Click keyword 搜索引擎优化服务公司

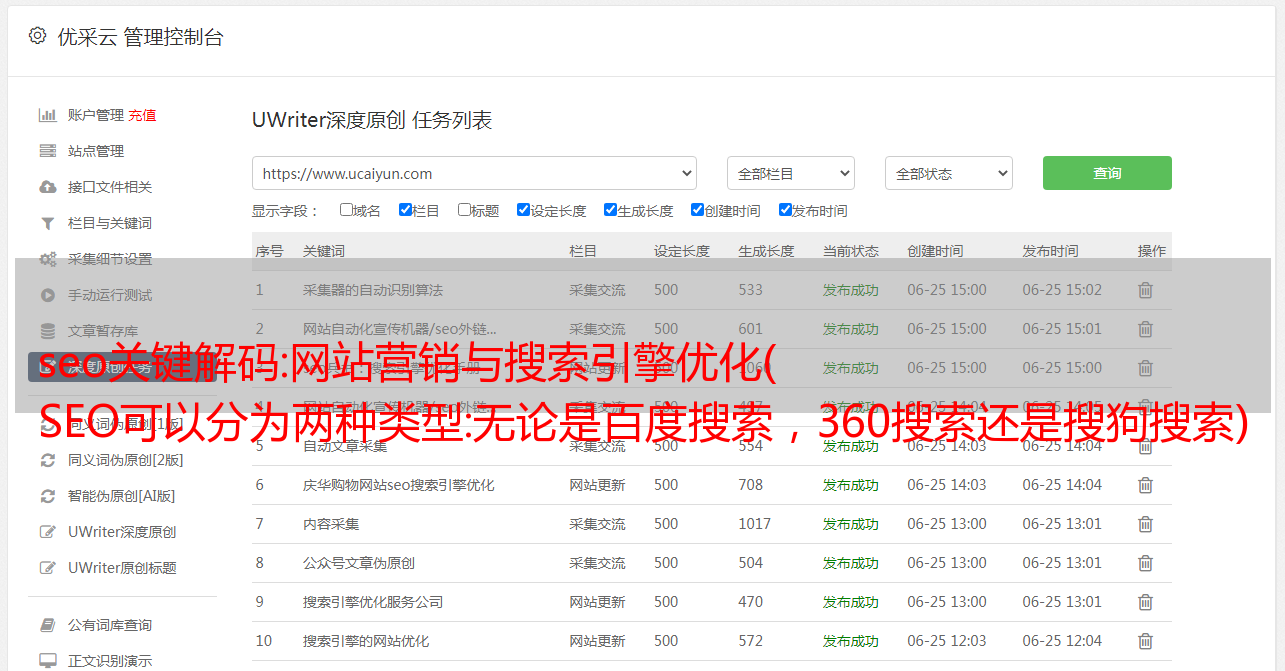tap(373, 602)
